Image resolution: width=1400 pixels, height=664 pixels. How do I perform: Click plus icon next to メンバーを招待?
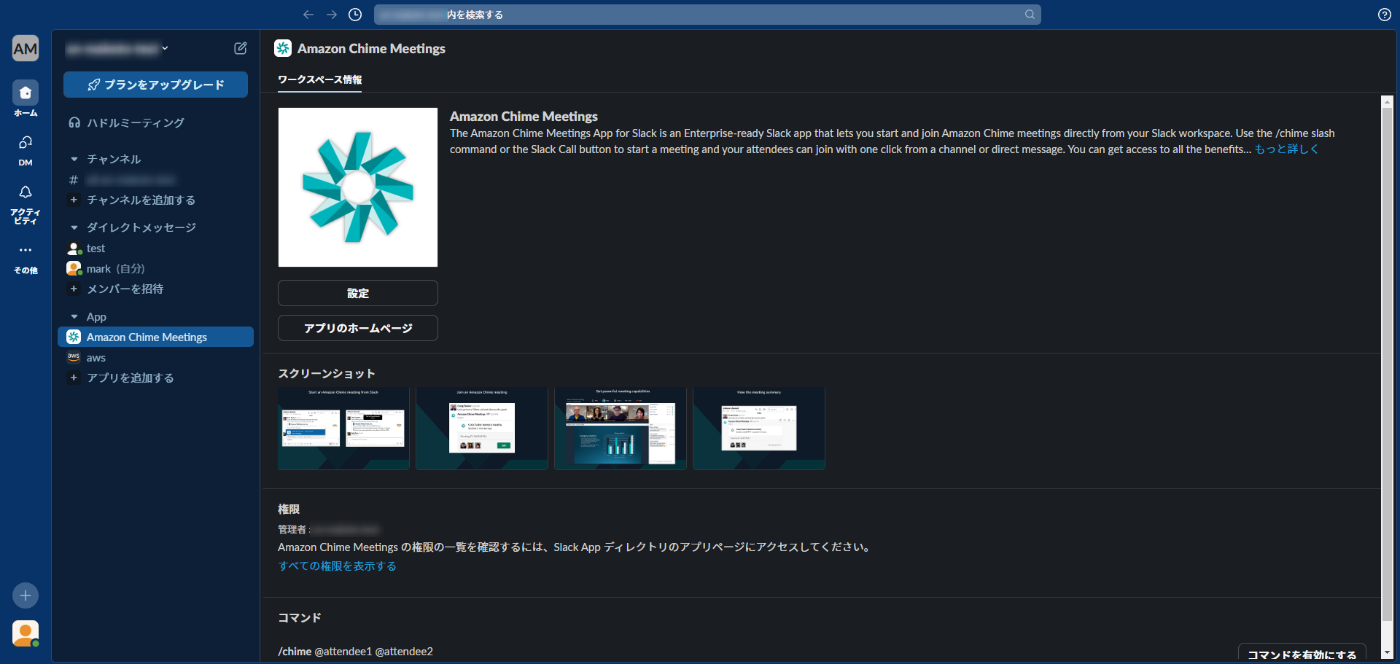point(73,289)
